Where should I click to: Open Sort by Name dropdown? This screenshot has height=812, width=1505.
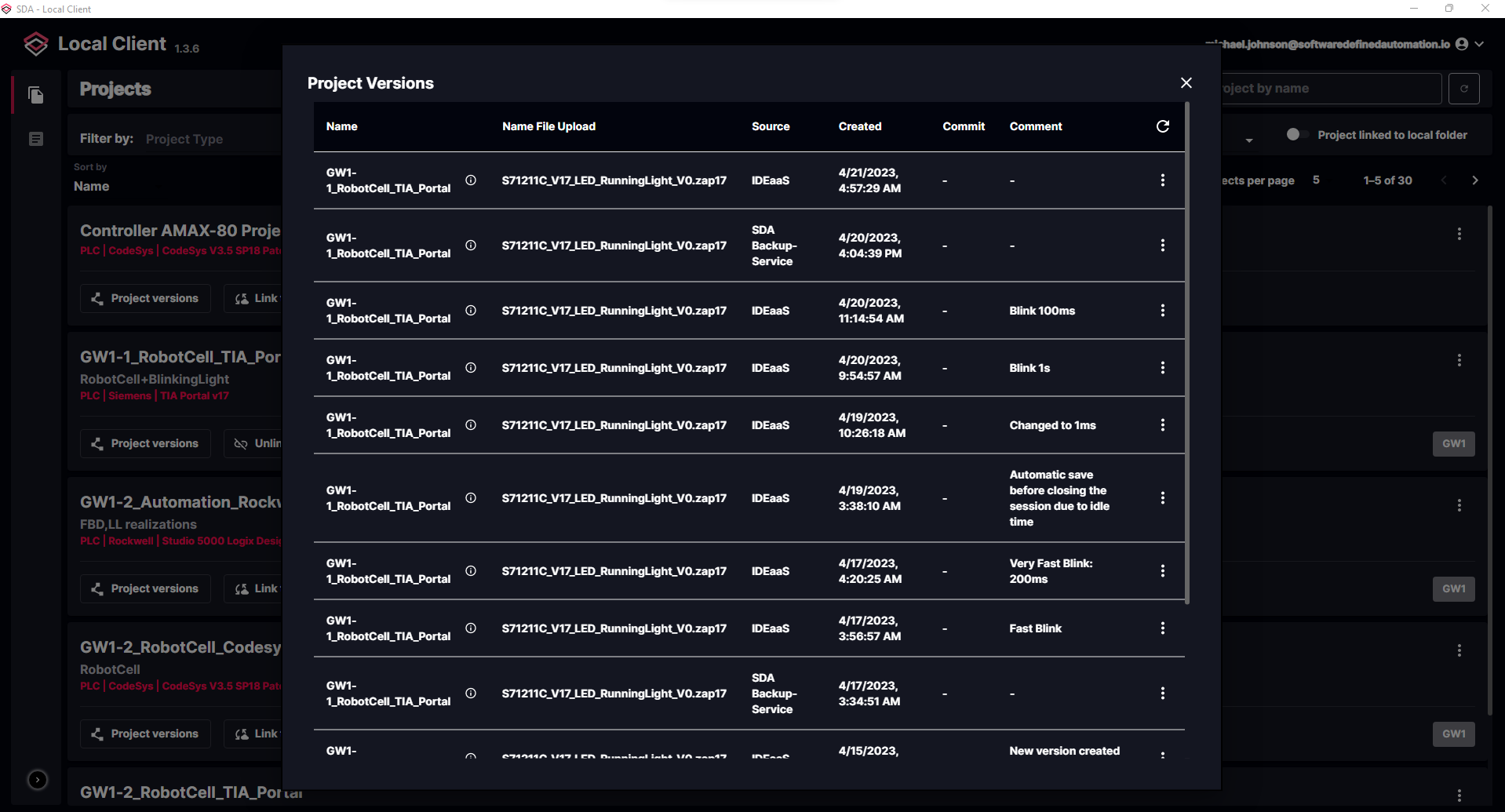(92, 186)
